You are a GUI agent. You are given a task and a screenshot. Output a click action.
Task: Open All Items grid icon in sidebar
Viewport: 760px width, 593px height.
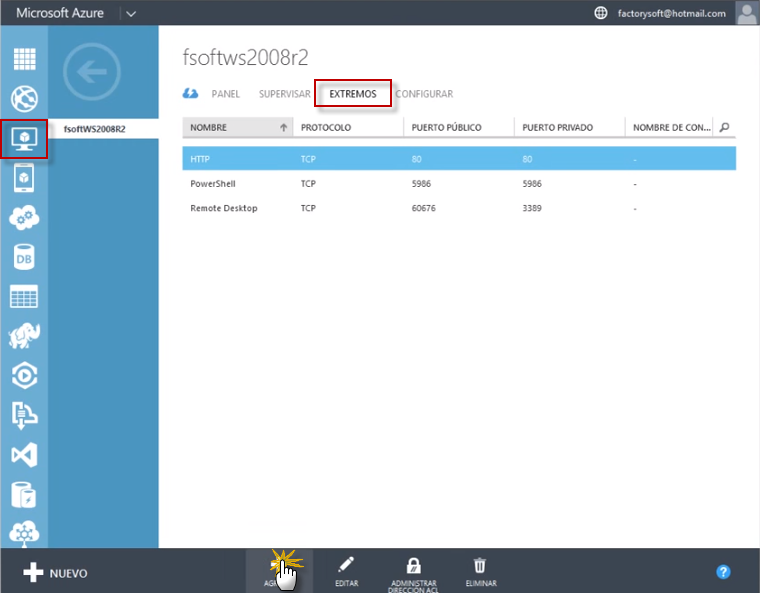tap(24, 58)
